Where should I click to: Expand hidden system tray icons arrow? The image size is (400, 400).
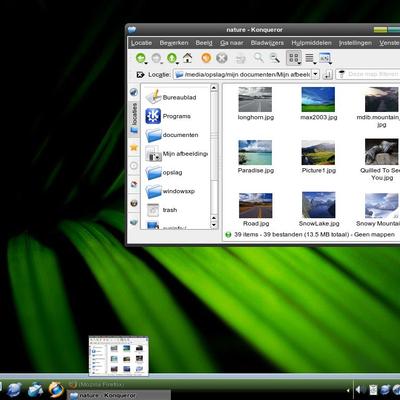(348, 390)
